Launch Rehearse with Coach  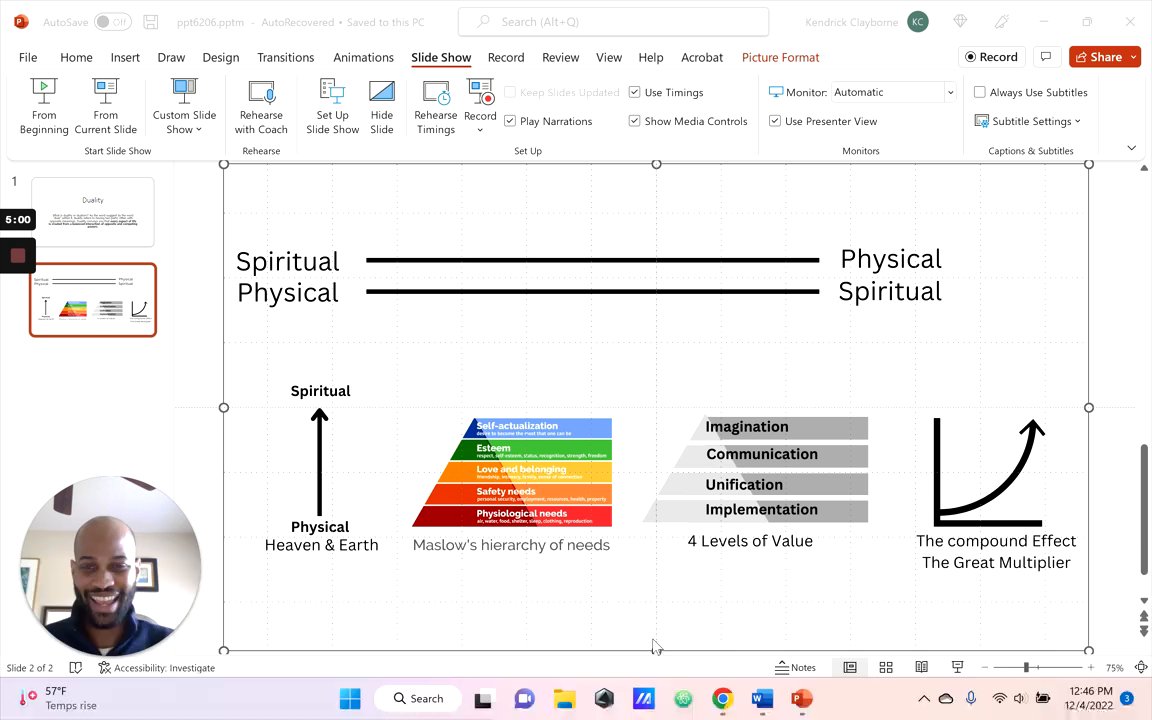coord(261,107)
